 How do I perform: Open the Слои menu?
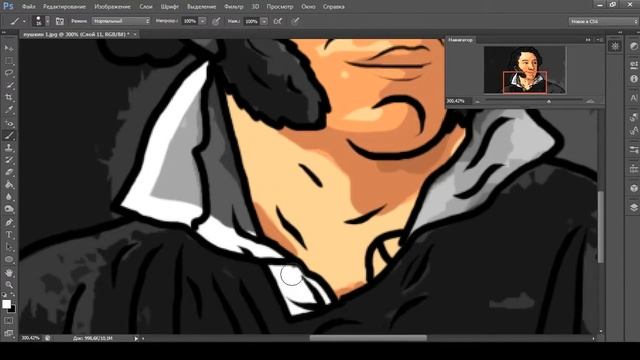[x=146, y=7]
